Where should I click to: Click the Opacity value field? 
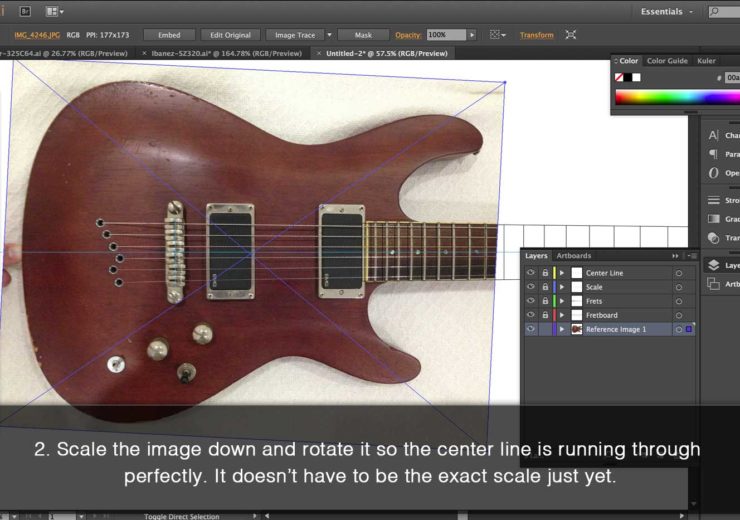(446, 35)
